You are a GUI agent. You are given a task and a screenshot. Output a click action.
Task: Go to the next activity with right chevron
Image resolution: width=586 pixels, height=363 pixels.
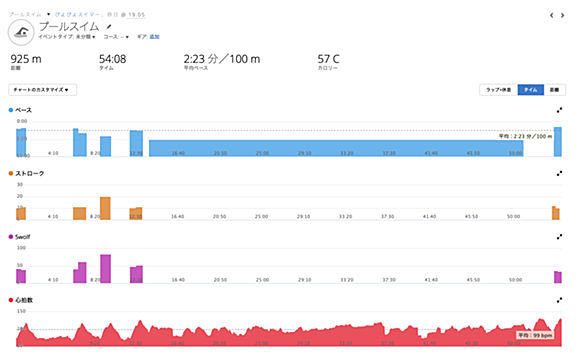click(x=562, y=15)
